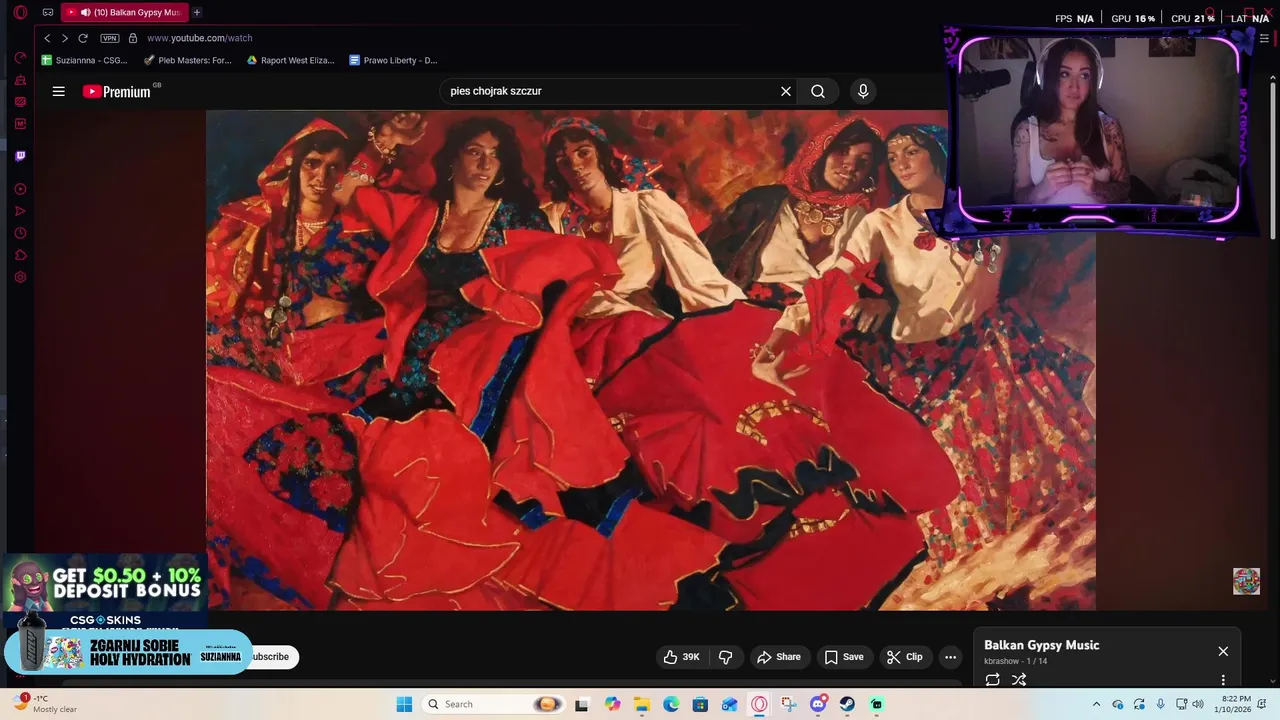The width and height of the screenshot is (1280, 720).
Task: Click the channel watermark at video corner
Action: (x=1246, y=581)
